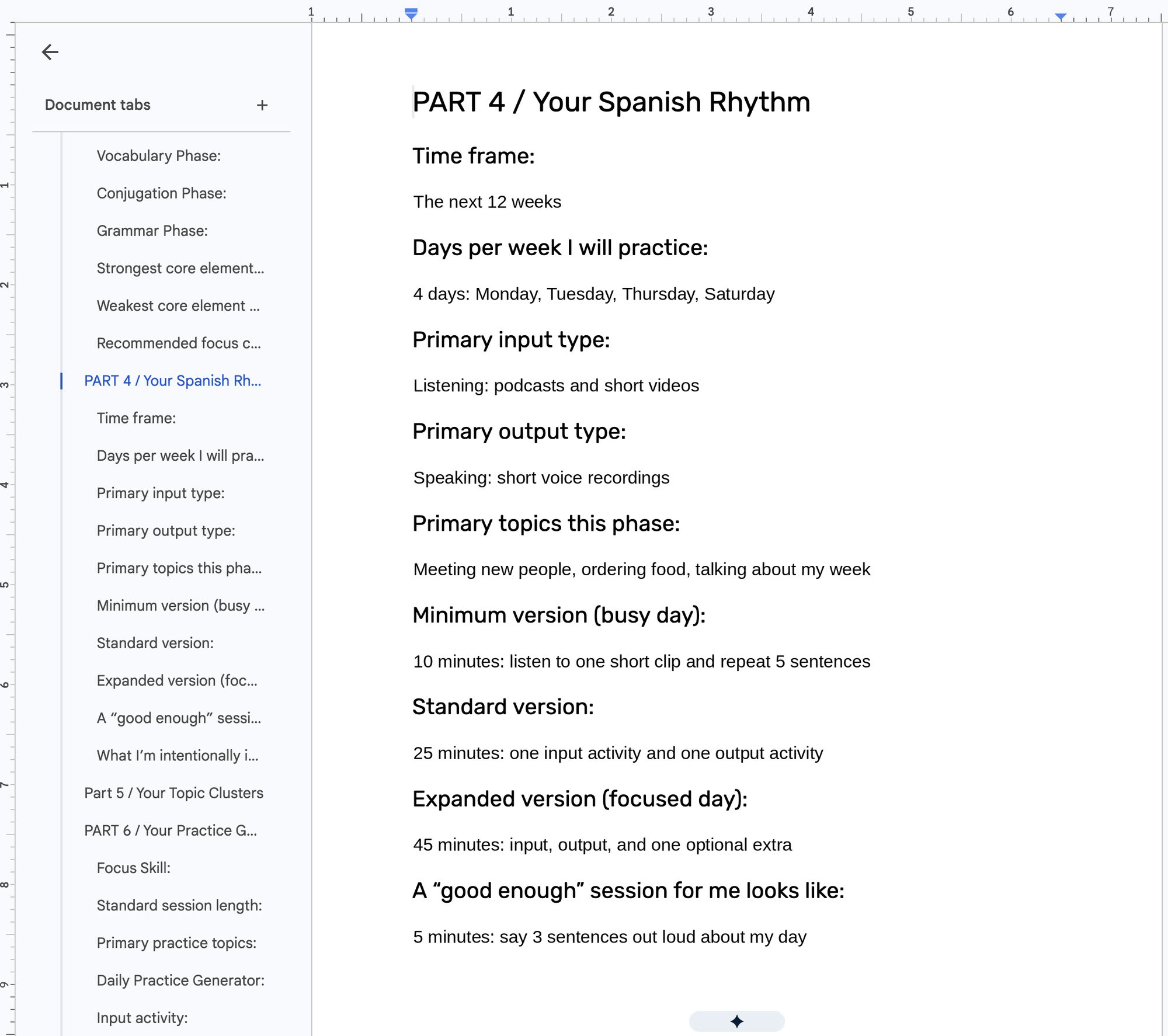Jump to Daily Practice Generator: heading
The height and width of the screenshot is (1036, 1168).
[x=180, y=980]
